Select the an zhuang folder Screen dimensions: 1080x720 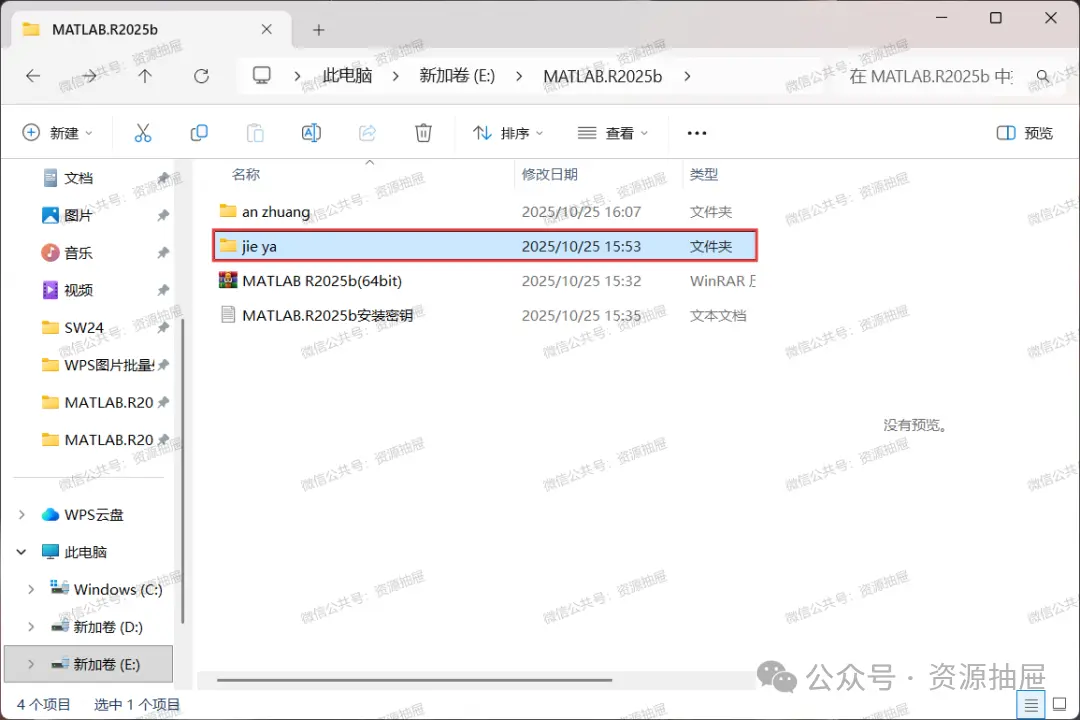485,212
